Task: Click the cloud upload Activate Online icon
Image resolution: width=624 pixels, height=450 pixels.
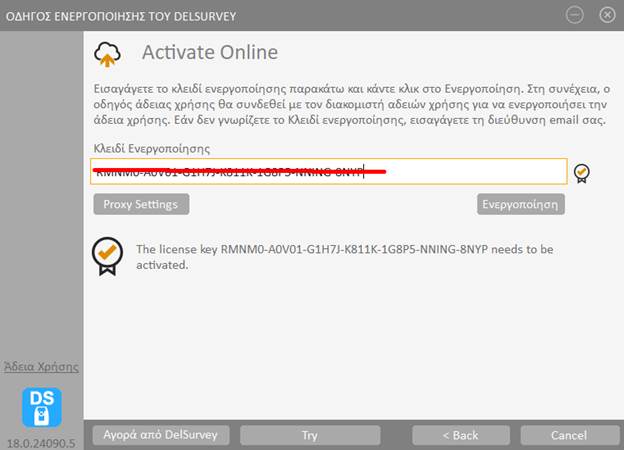Action: point(108,54)
